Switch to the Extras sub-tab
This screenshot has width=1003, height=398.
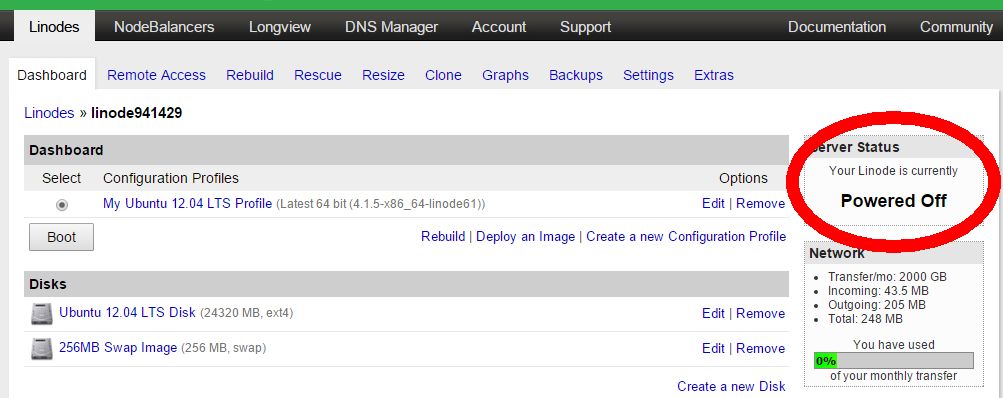714,75
